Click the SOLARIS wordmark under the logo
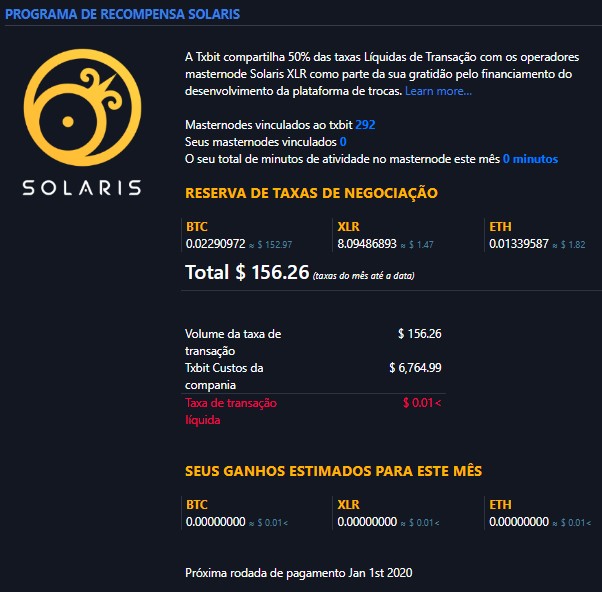The height and width of the screenshot is (592, 602). 82,188
